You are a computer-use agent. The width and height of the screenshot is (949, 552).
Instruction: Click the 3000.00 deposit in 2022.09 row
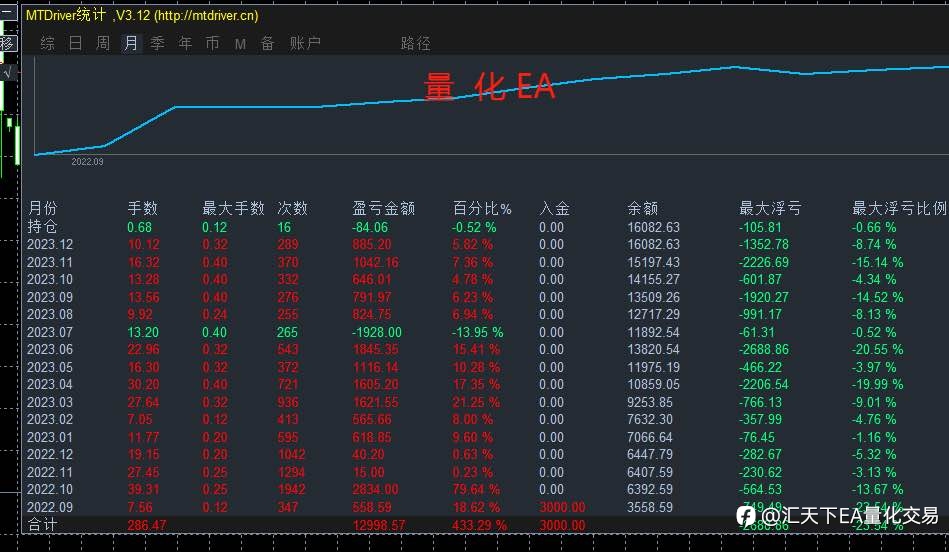pyautogui.click(x=562, y=507)
